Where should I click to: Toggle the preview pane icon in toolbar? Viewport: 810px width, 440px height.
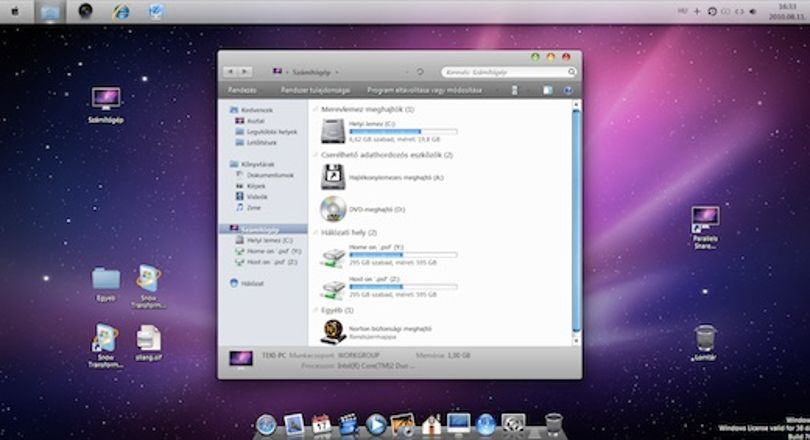pos(548,90)
